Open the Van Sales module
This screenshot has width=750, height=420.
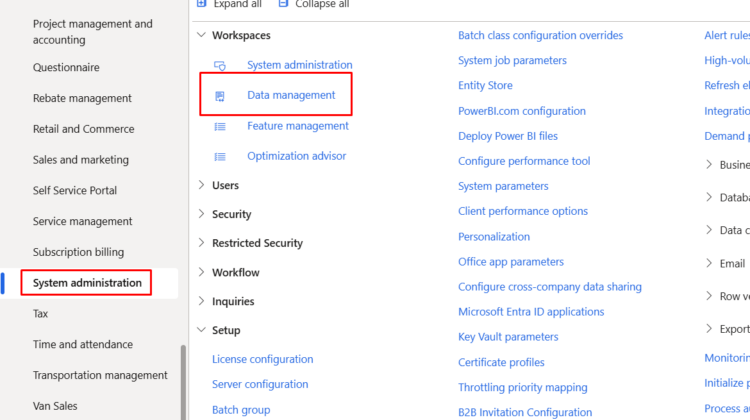[x=55, y=406]
